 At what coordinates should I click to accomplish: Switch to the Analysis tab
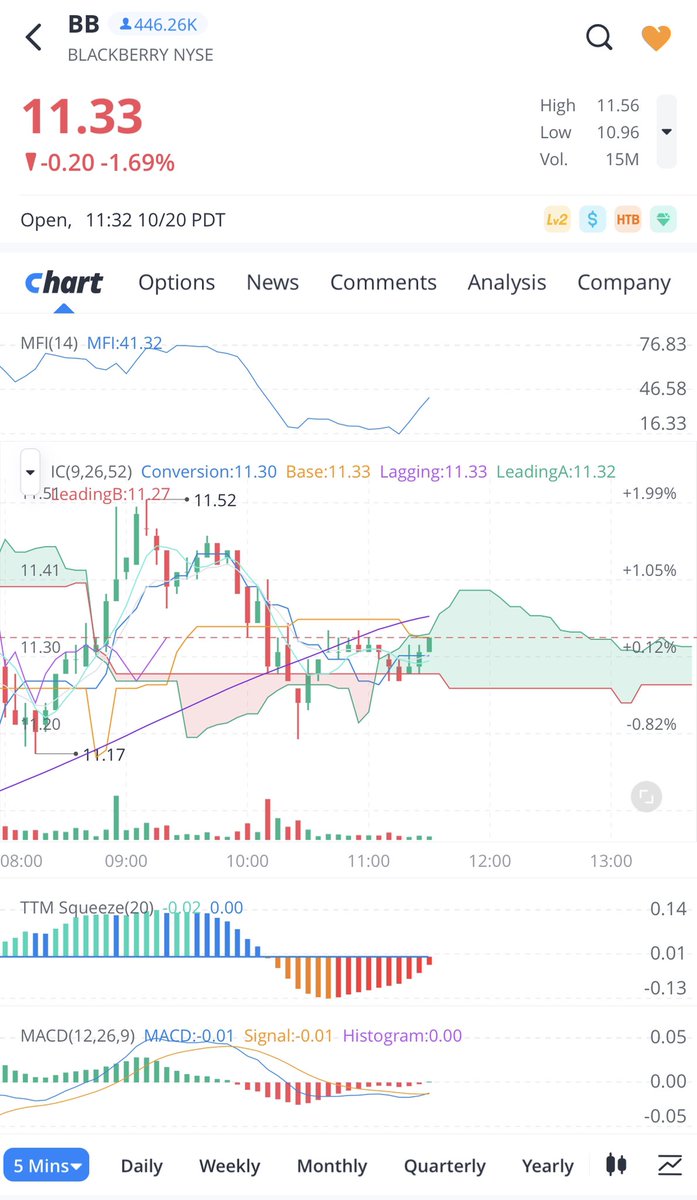pyautogui.click(x=507, y=283)
